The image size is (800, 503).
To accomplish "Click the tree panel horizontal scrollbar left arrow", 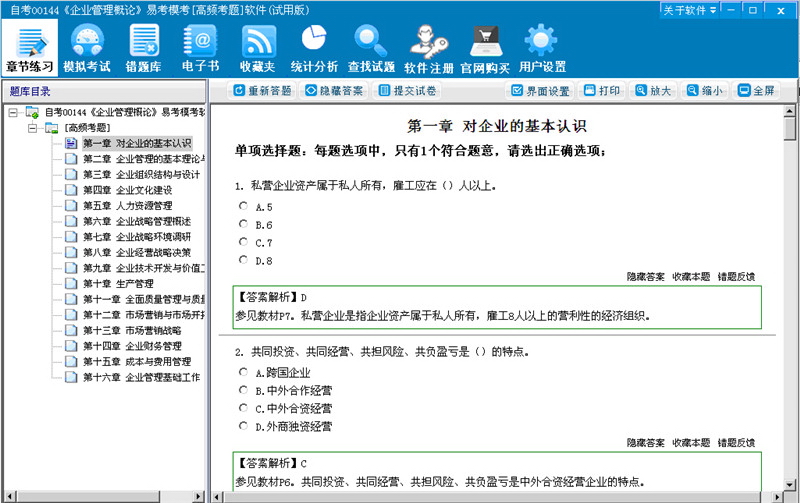I will click(x=9, y=496).
